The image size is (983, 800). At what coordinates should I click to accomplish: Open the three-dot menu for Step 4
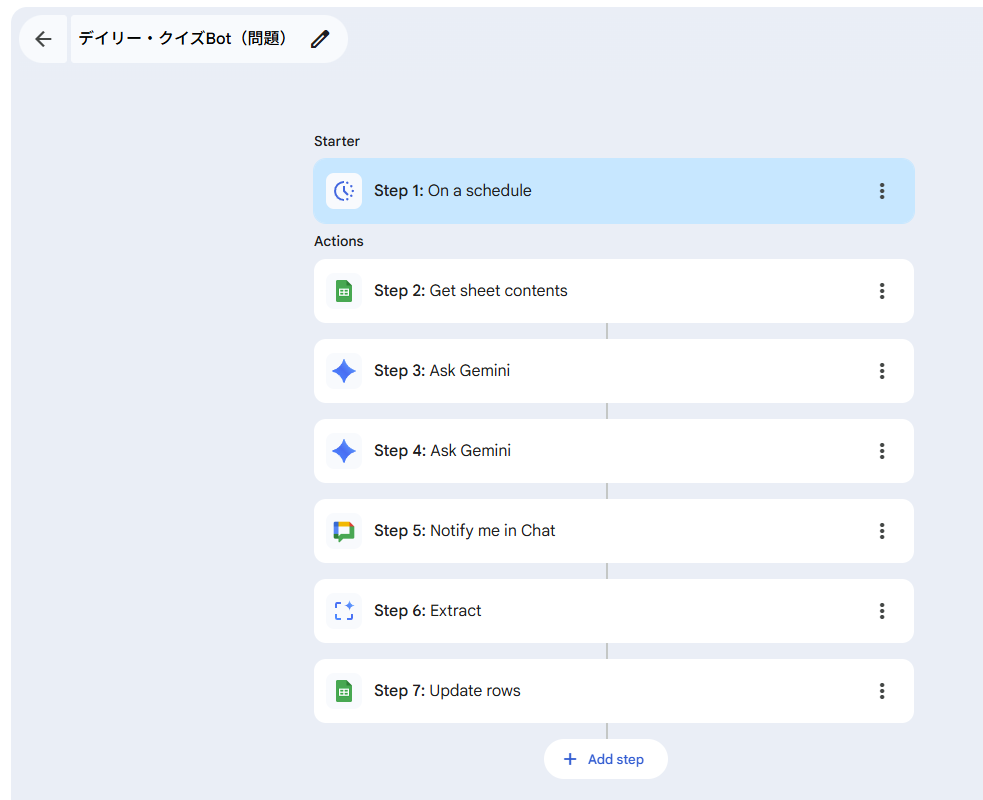882,451
